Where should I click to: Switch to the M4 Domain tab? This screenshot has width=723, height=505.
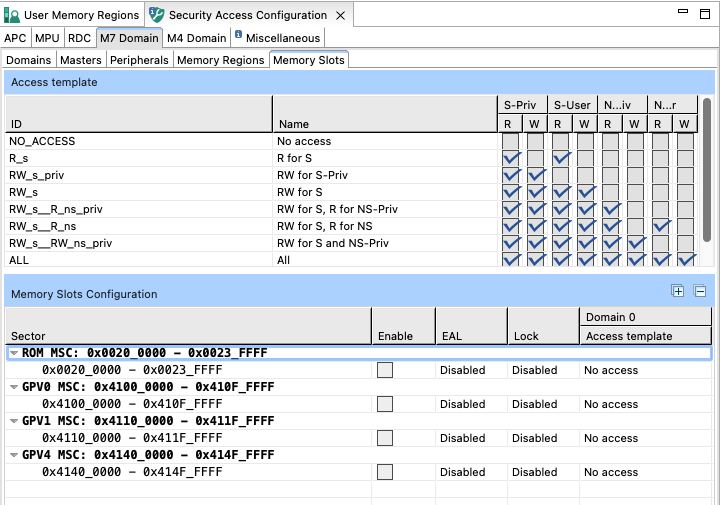click(196, 38)
